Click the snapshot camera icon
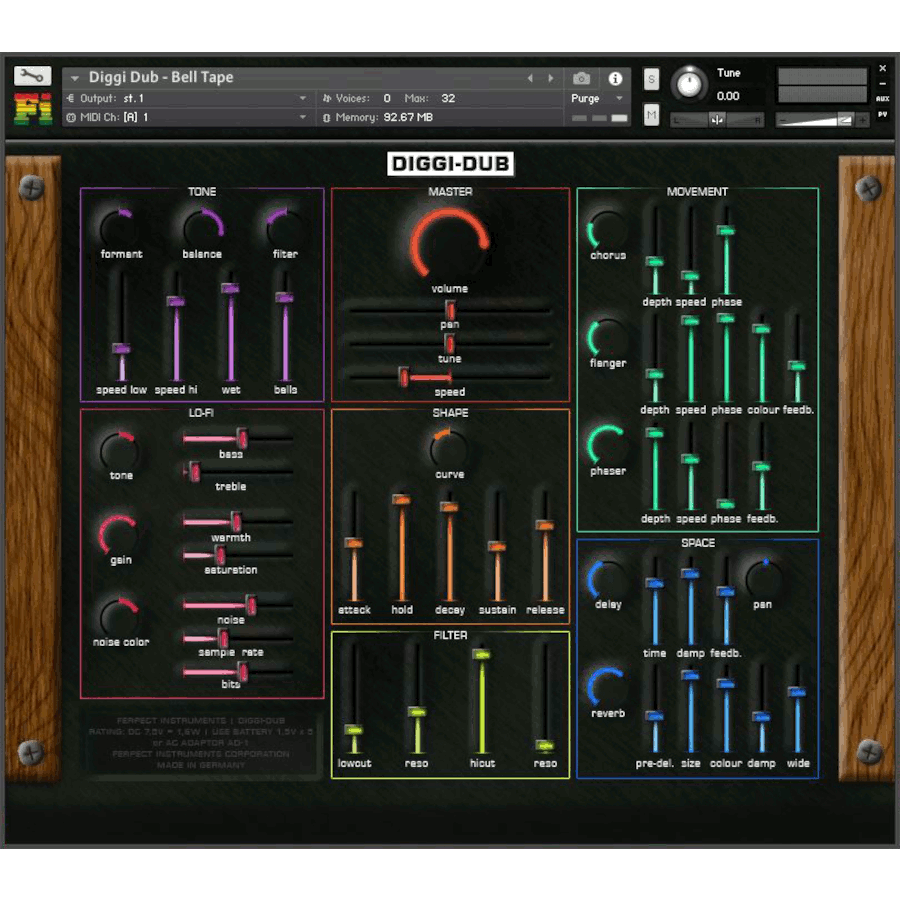900x900 pixels. click(581, 78)
